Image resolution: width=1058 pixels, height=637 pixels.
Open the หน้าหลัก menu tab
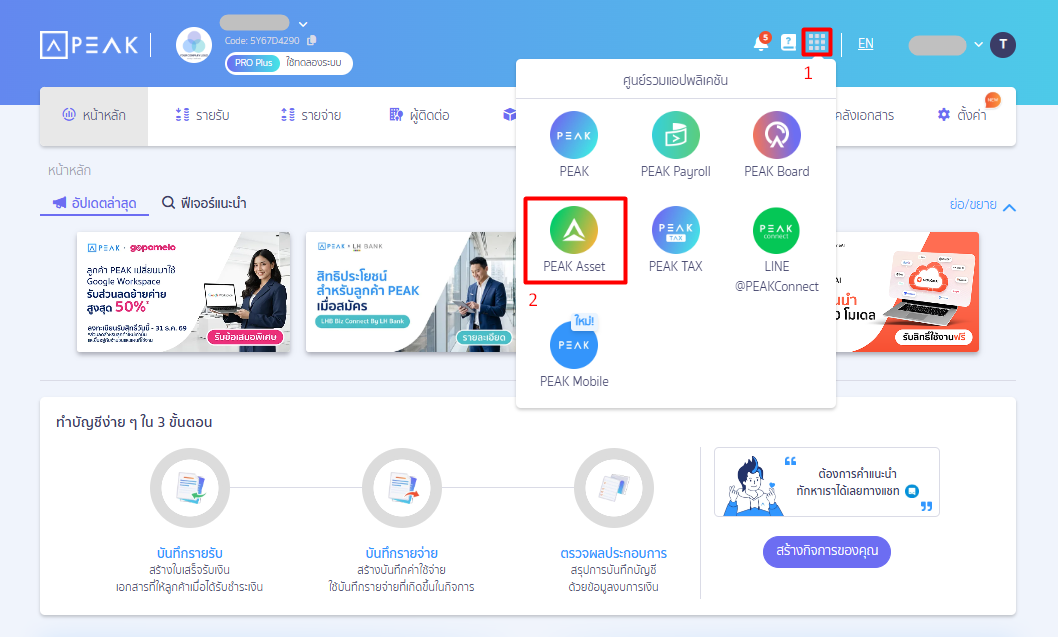[94, 115]
